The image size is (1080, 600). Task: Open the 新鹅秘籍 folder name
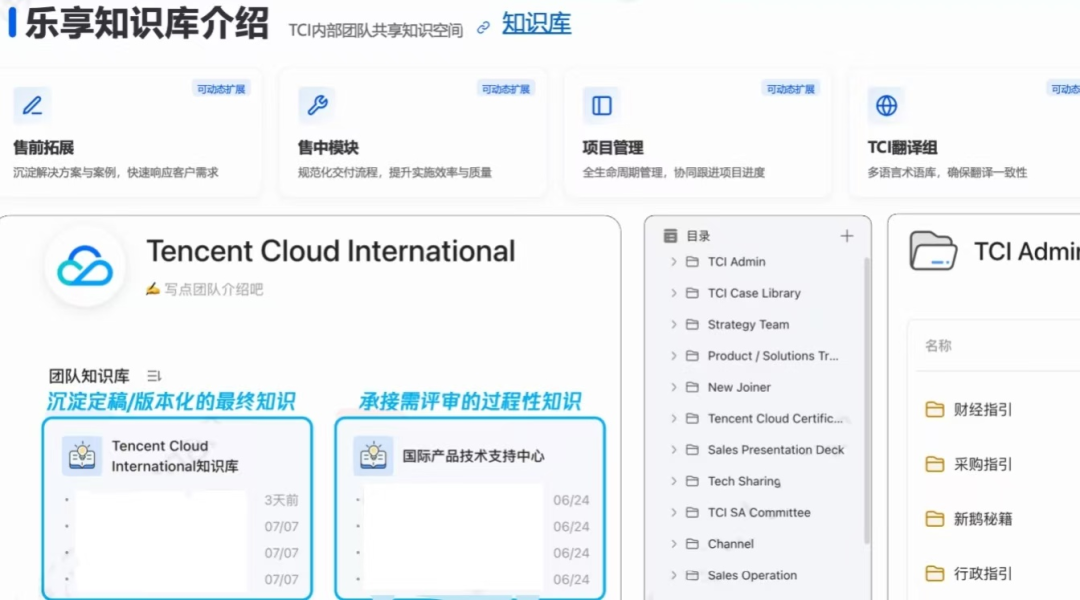coord(982,519)
